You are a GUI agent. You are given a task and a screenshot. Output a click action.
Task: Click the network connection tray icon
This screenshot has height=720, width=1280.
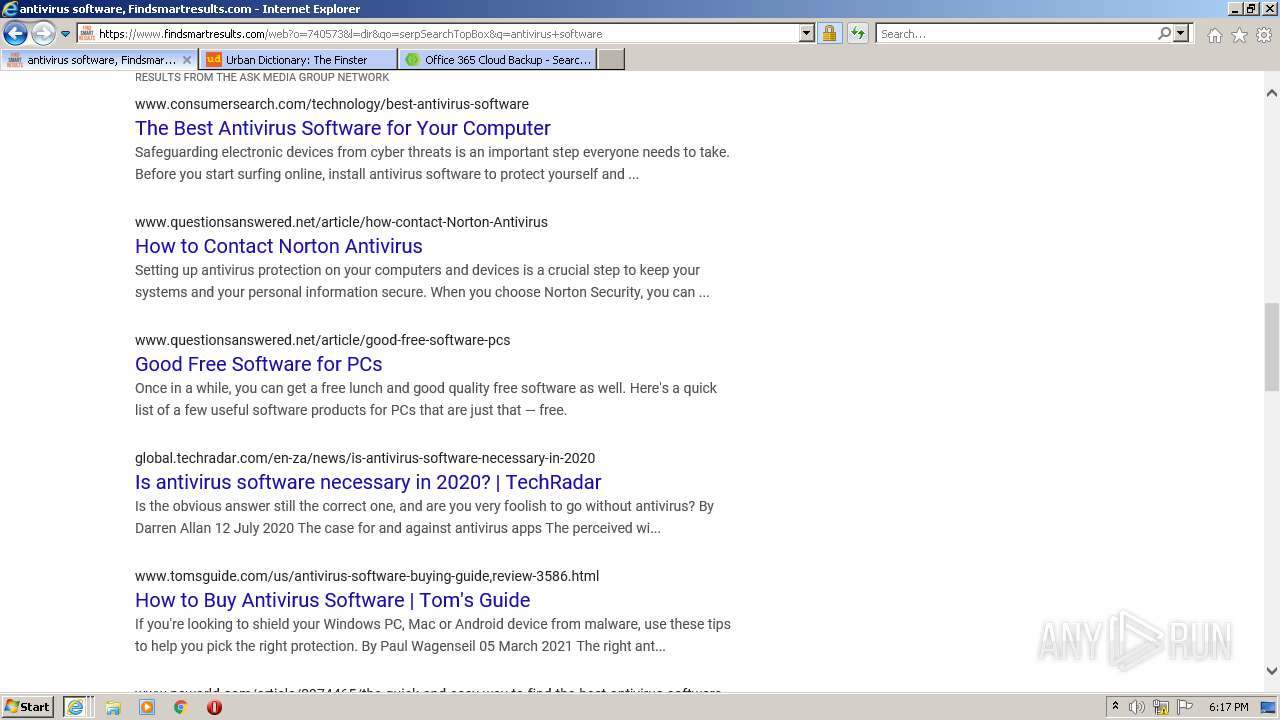pyautogui.click(x=1161, y=707)
